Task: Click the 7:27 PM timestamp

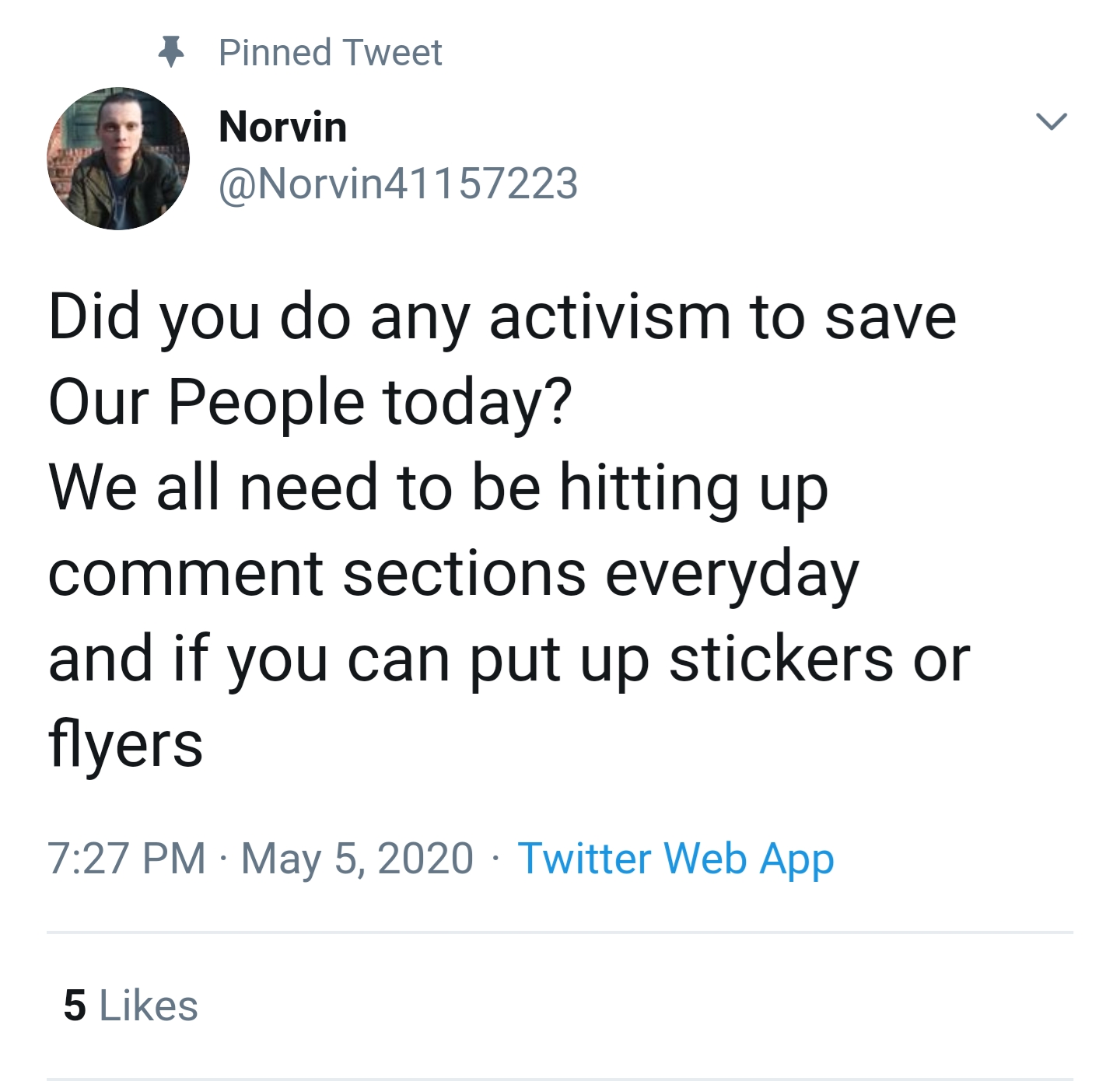Action: 127,859
